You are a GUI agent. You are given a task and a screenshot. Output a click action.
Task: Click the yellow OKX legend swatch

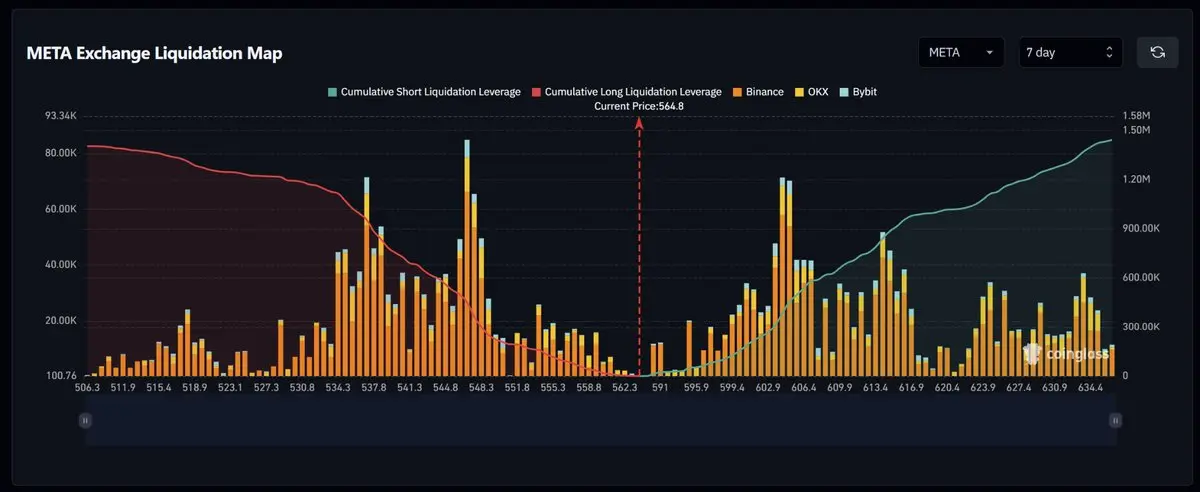[x=799, y=91]
